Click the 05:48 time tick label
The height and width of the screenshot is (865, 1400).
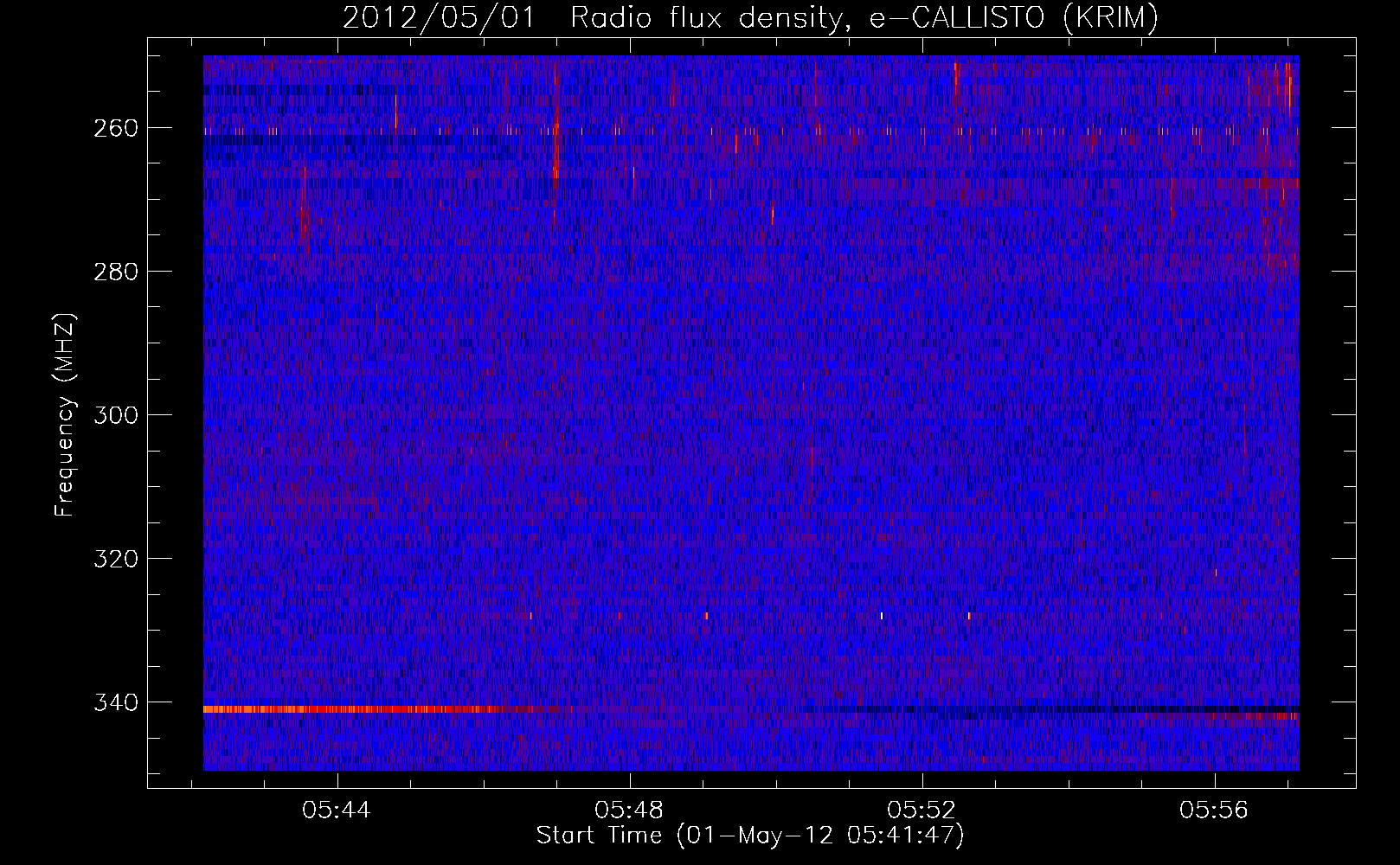click(629, 810)
